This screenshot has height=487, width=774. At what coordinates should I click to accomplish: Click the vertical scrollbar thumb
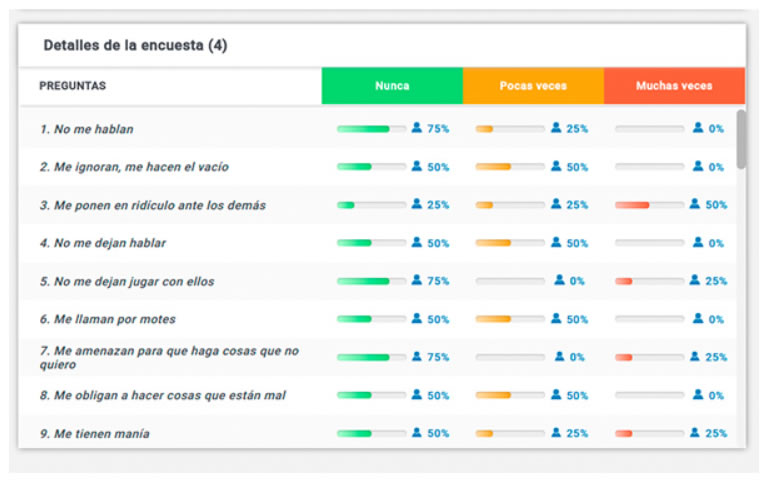pyautogui.click(x=741, y=138)
